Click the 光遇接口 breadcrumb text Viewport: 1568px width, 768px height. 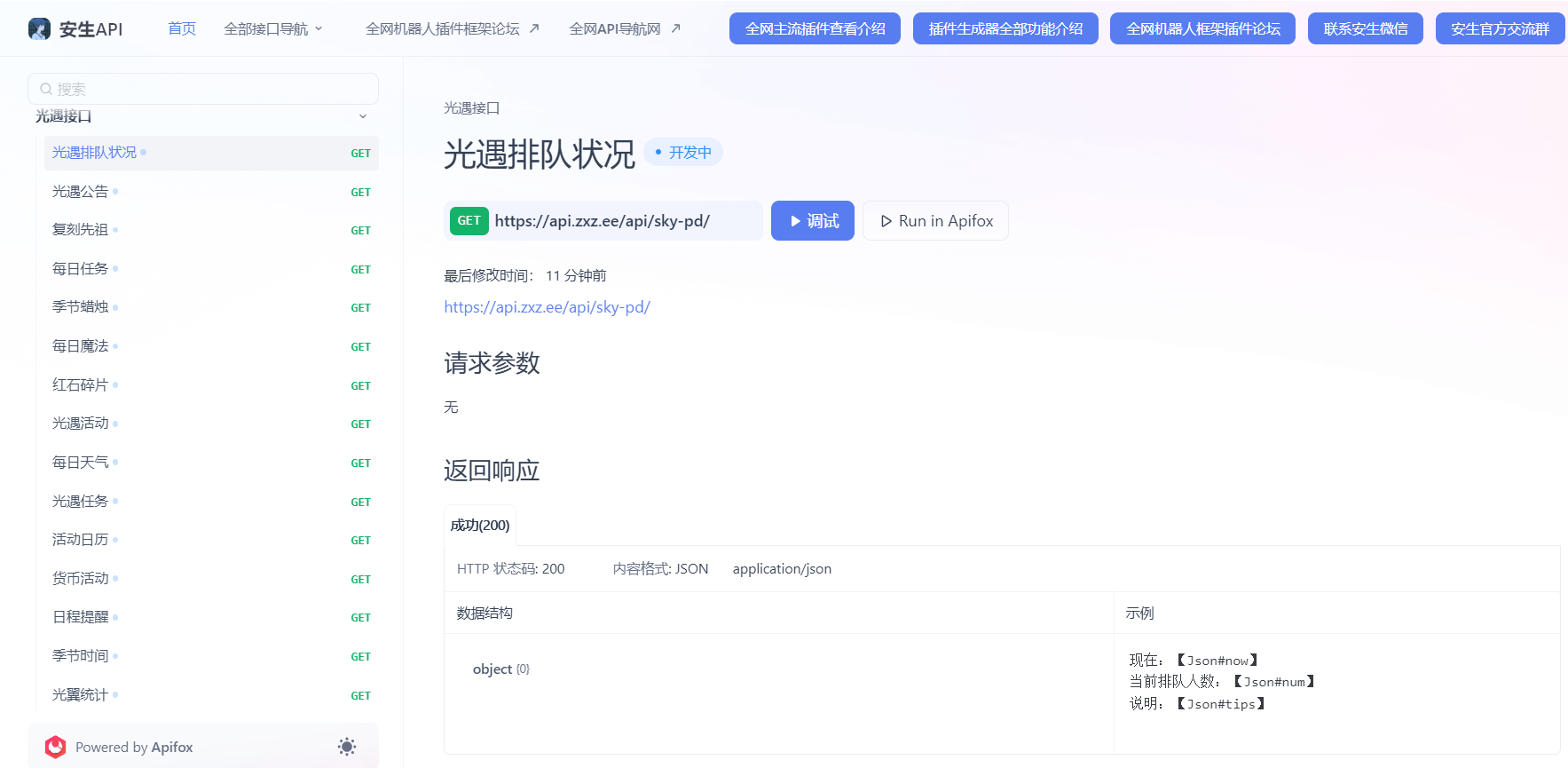pyautogui.click(x=472, y=108)
